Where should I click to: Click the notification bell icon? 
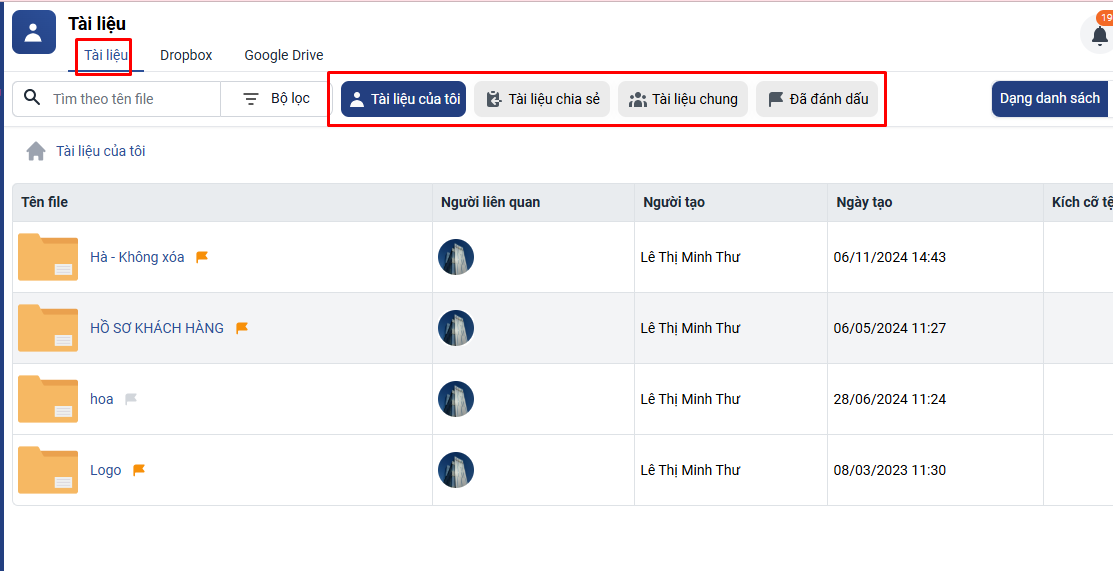pyautogui.click(x=1099, y=35)
